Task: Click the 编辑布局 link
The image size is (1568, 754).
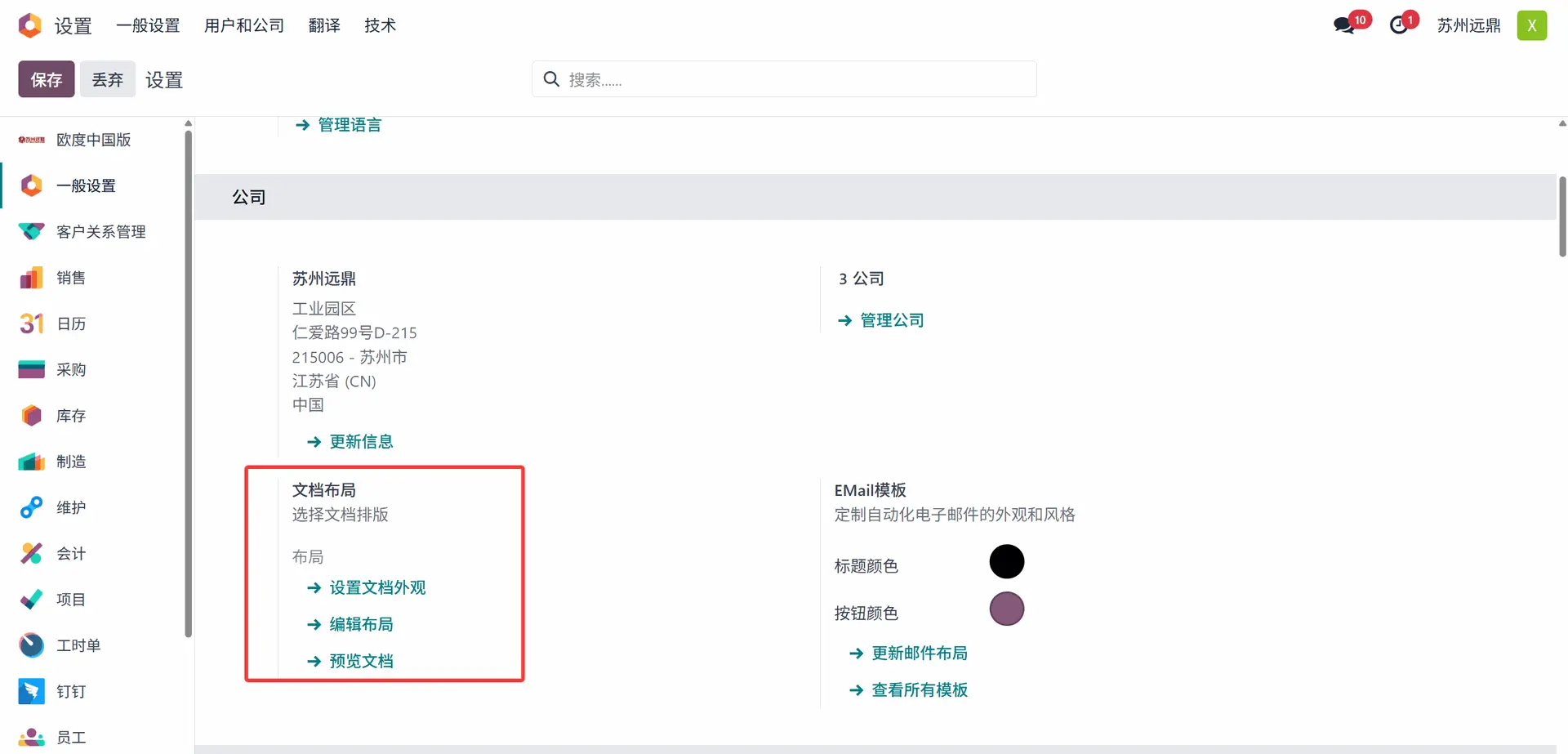Action: coord(361,624)
